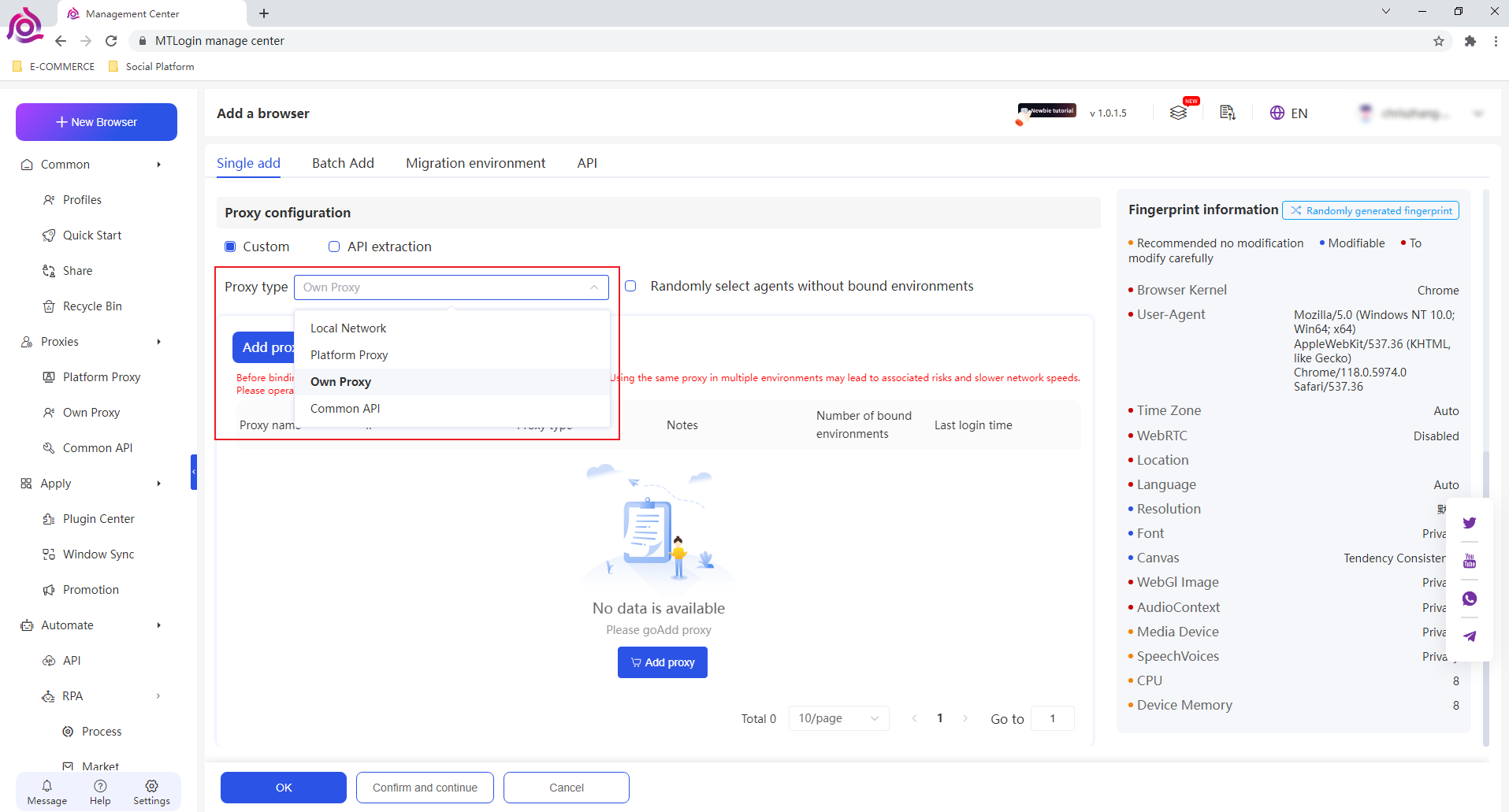1509x812 pixels.
Task: Click Randomly generated fingerprint button
Action: pyautogui.click(x=1370, y=210)
